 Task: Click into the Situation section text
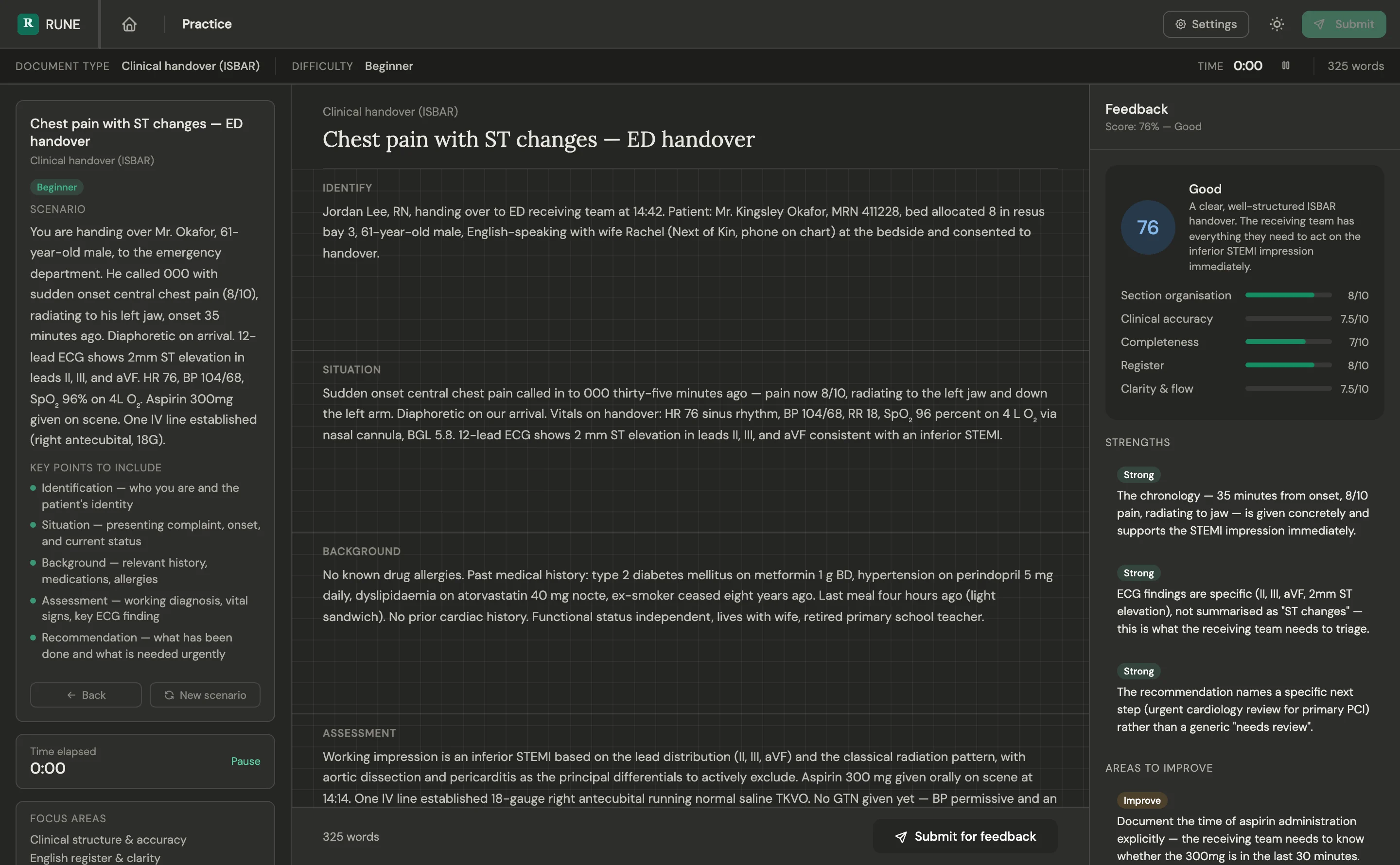click(689, 414)
